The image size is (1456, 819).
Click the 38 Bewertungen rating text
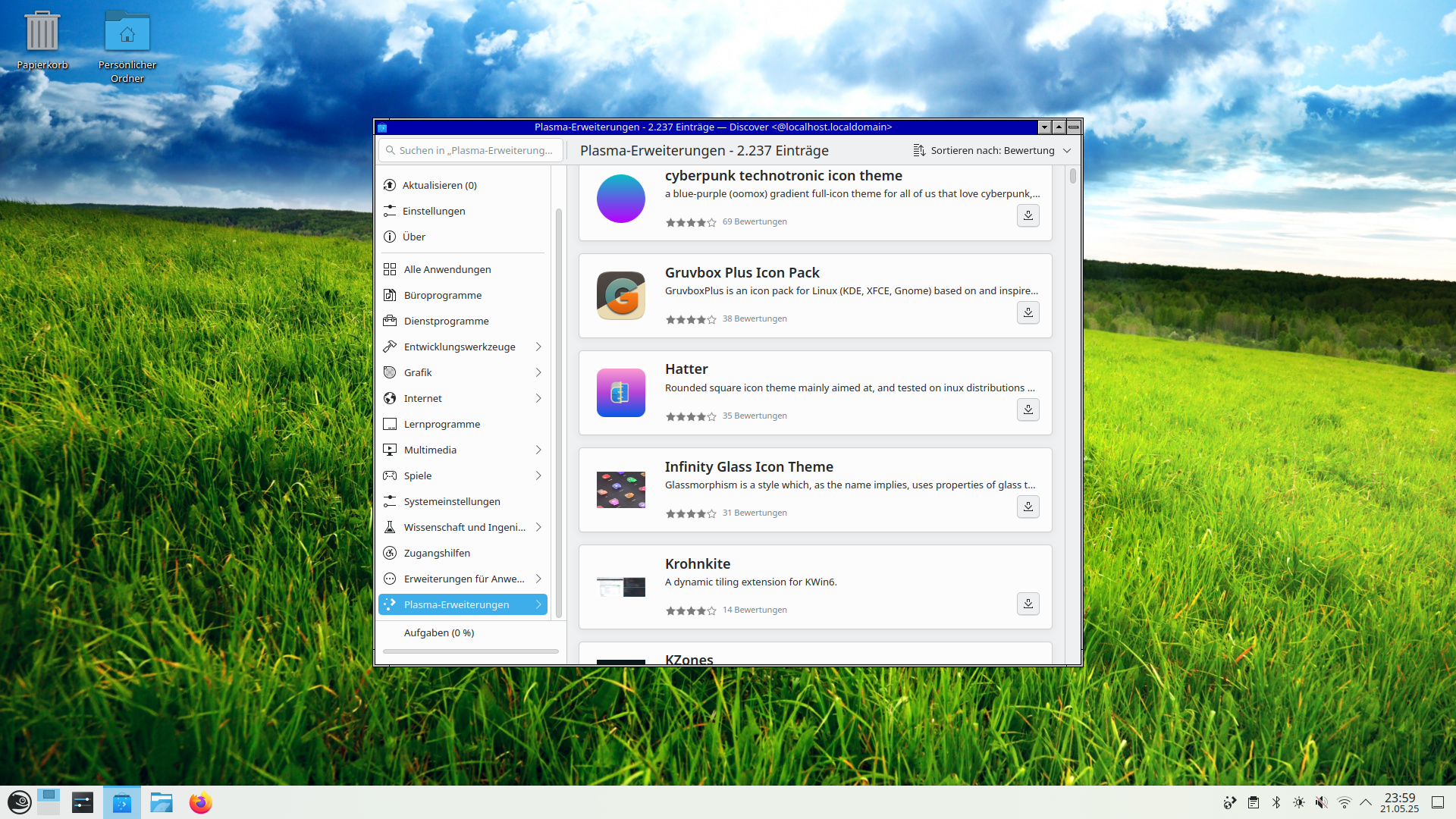755,318
